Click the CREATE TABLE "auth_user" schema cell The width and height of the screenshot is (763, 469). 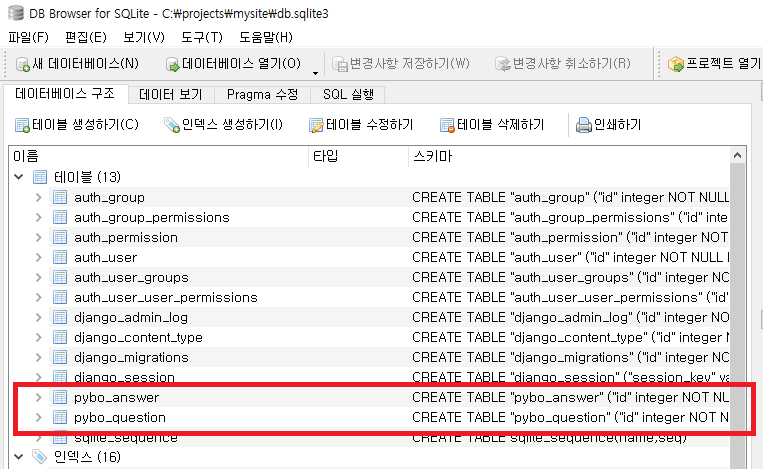(x=570, y=257)
